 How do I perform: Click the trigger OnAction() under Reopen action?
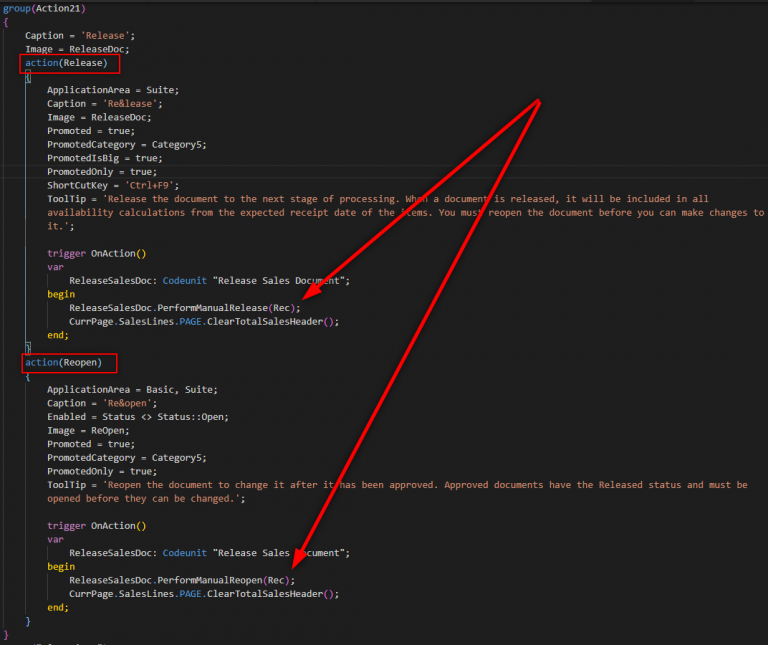(x=97, y=526)
